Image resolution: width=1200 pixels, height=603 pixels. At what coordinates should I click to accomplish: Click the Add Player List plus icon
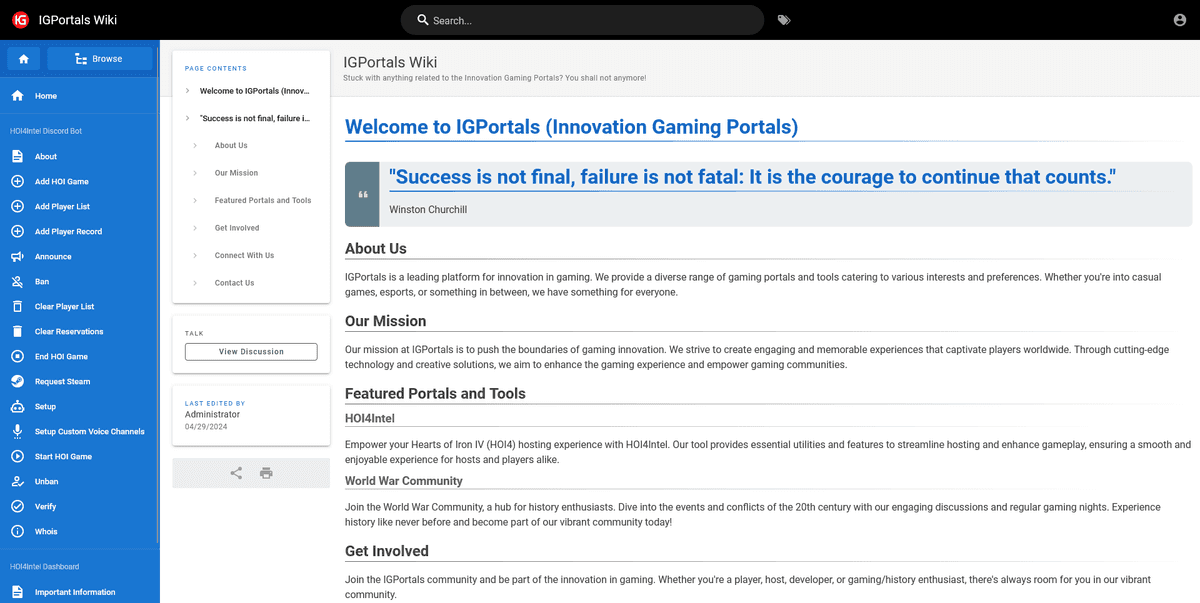pyautogui.click(x=17, y=206)
